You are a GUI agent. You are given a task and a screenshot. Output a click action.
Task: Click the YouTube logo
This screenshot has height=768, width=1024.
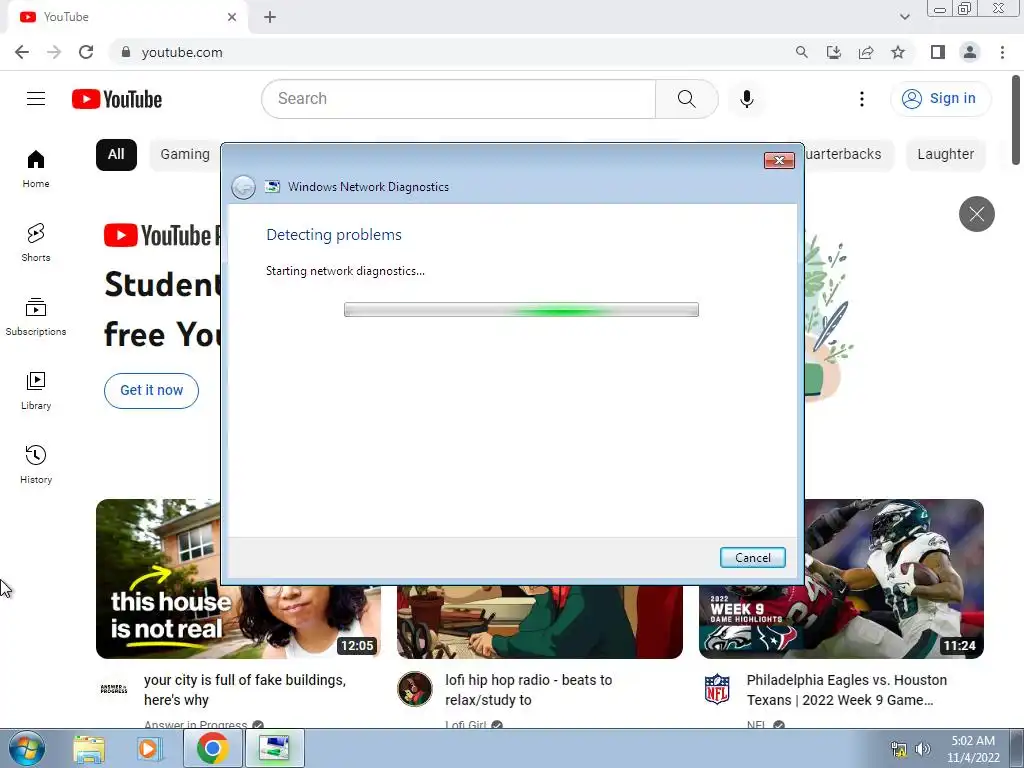tap(117, 99)
